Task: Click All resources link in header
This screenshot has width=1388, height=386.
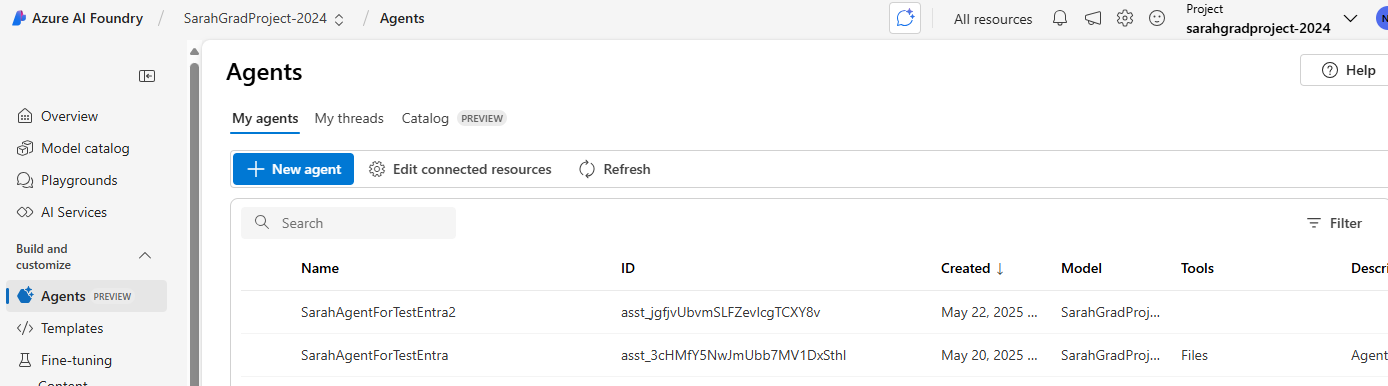Action: 993,19
